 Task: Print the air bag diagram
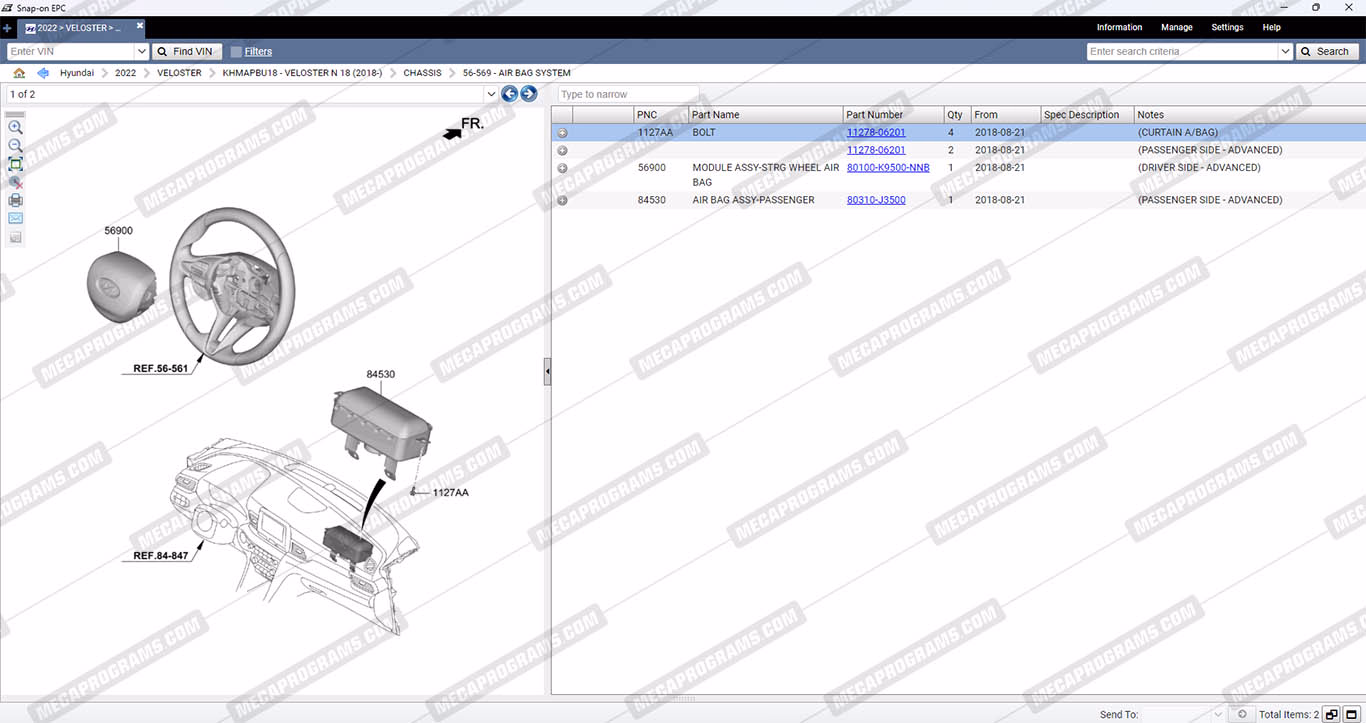[x=15, y=200]
